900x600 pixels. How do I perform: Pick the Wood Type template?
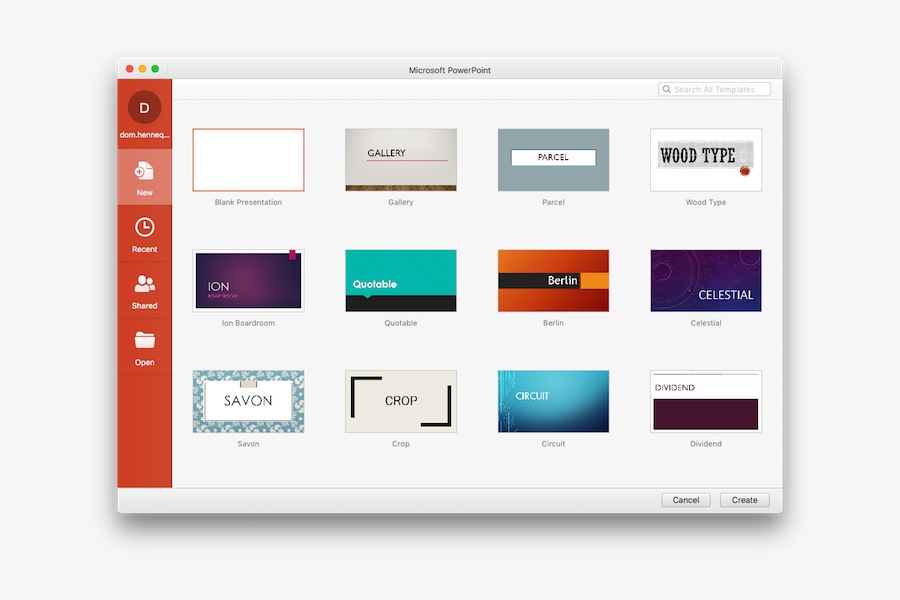click(x=706, y=160)
